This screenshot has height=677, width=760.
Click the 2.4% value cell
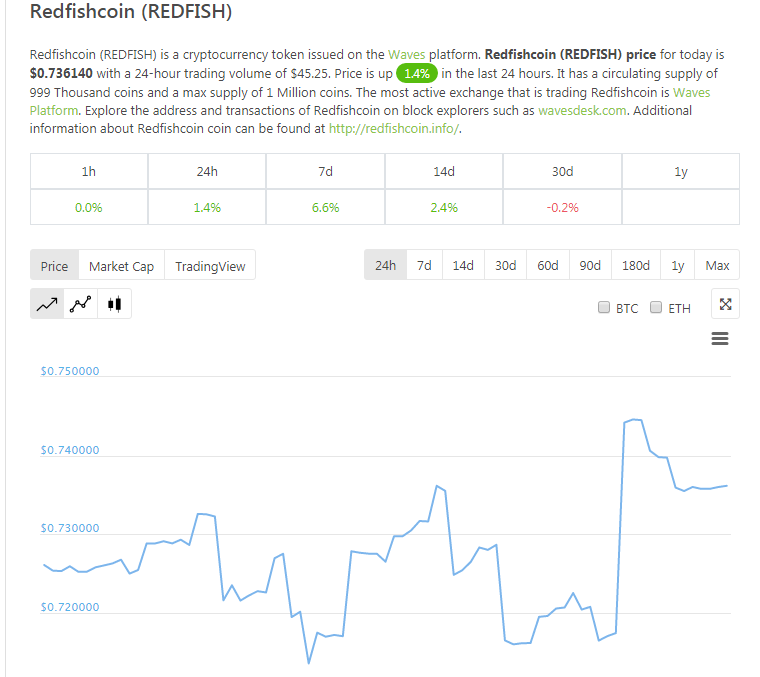tap(444, 207)
